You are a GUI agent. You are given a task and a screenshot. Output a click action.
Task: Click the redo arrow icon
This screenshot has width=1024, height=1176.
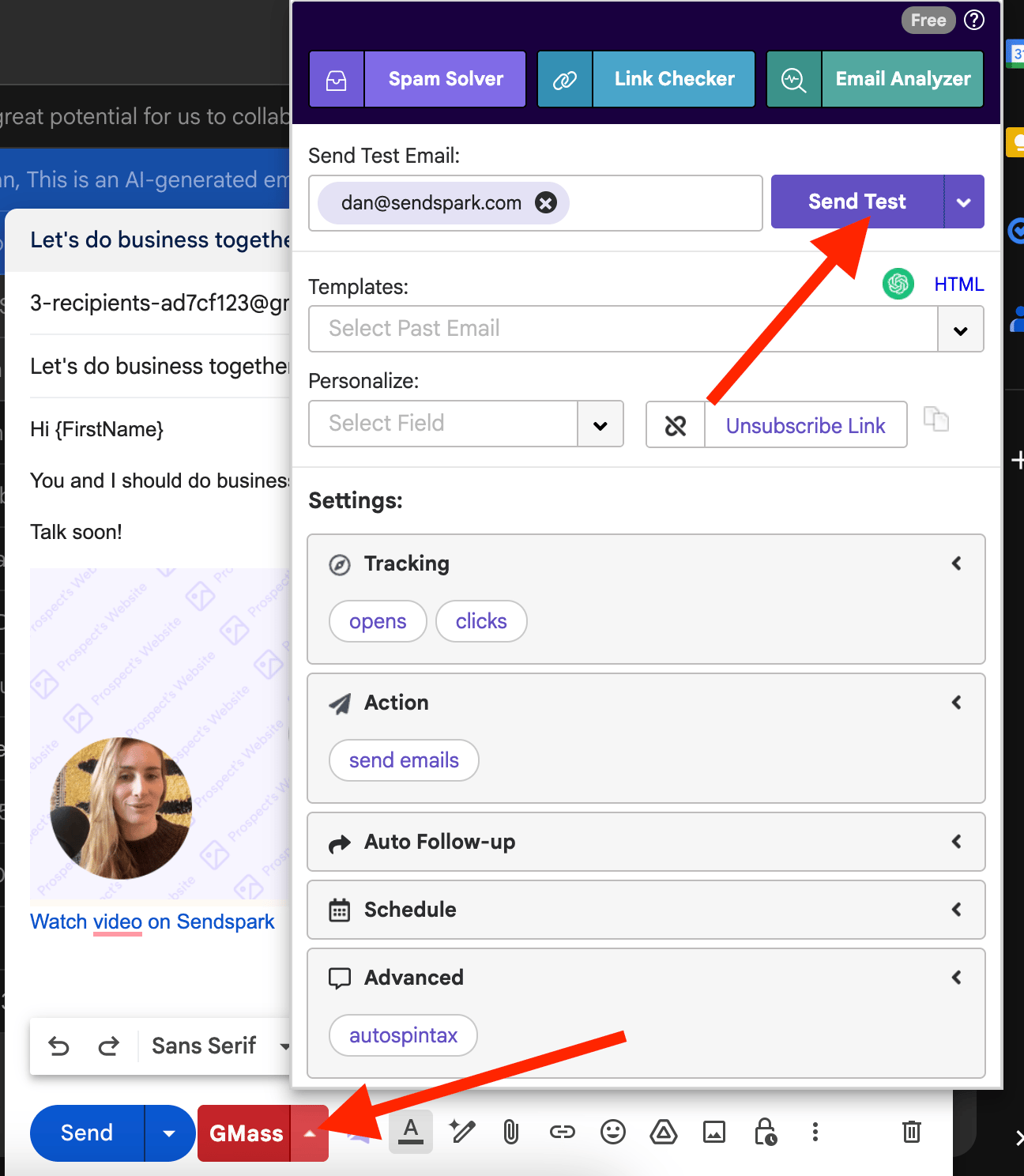point(108,1046)
